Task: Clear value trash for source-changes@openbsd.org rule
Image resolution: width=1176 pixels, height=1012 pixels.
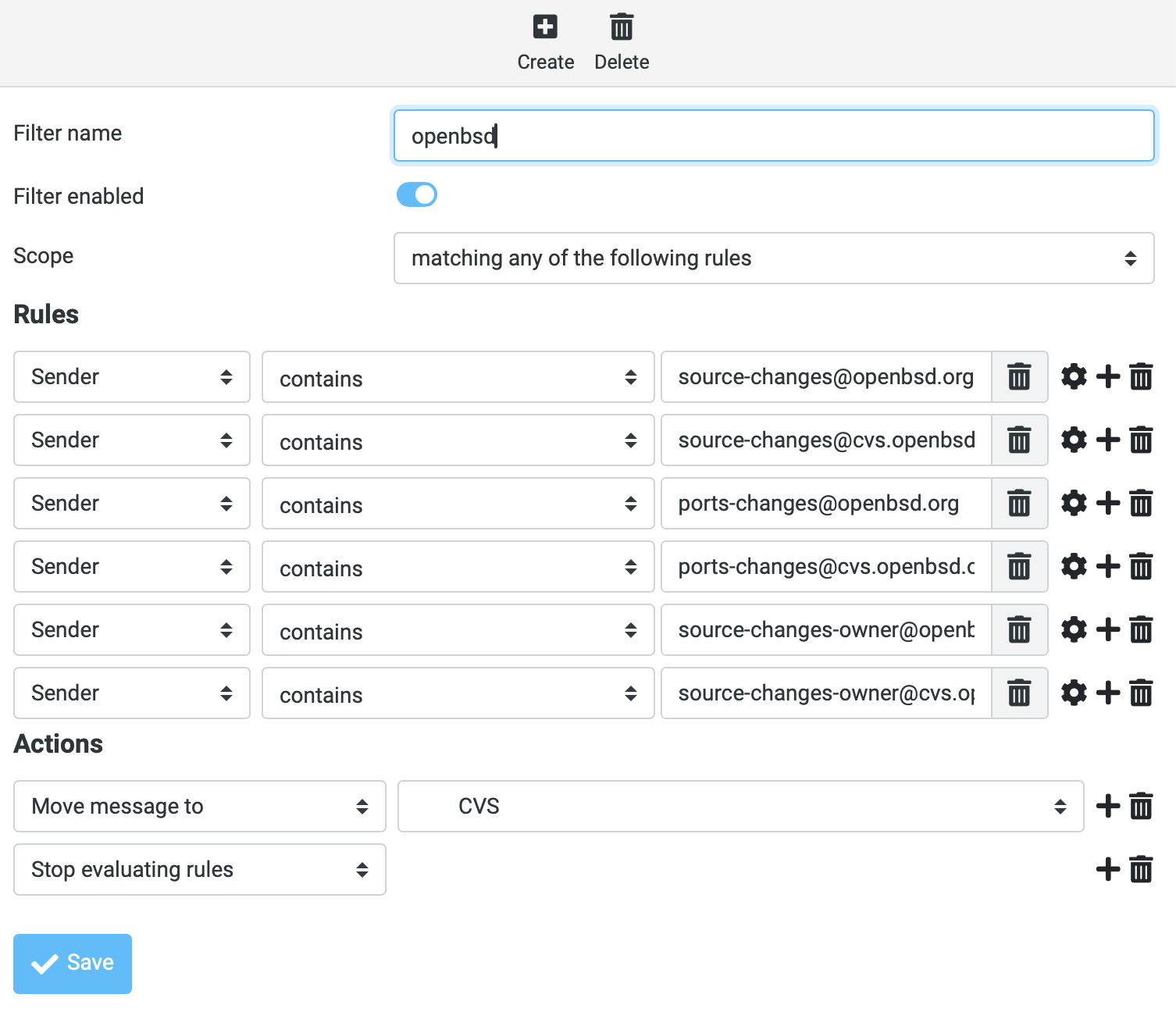Action: click(x=1019, y=376)
